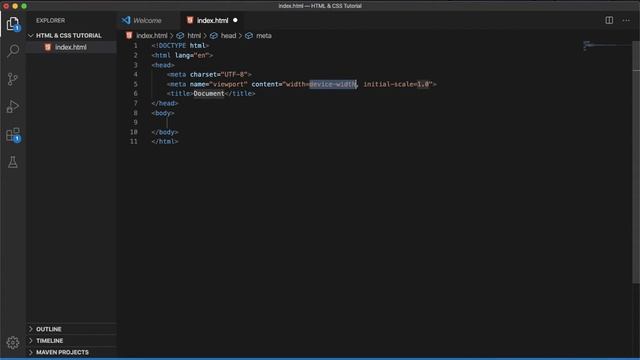Open the Source Control view
640x360 pixels.
tap(13, 79)
